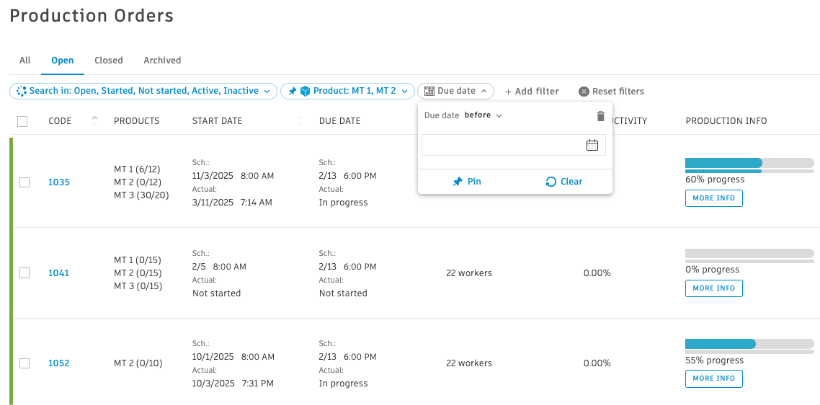The height and width of the screenshot is (405, 820).
Task: Click the Pin button in filter popup
Action: click(467, 182)
